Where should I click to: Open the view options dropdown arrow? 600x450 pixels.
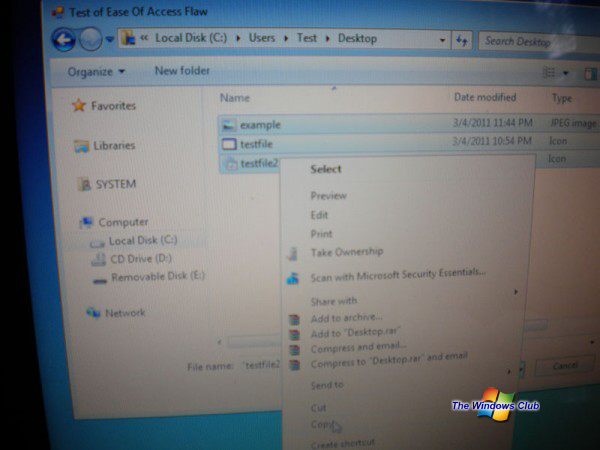[566, 73]
